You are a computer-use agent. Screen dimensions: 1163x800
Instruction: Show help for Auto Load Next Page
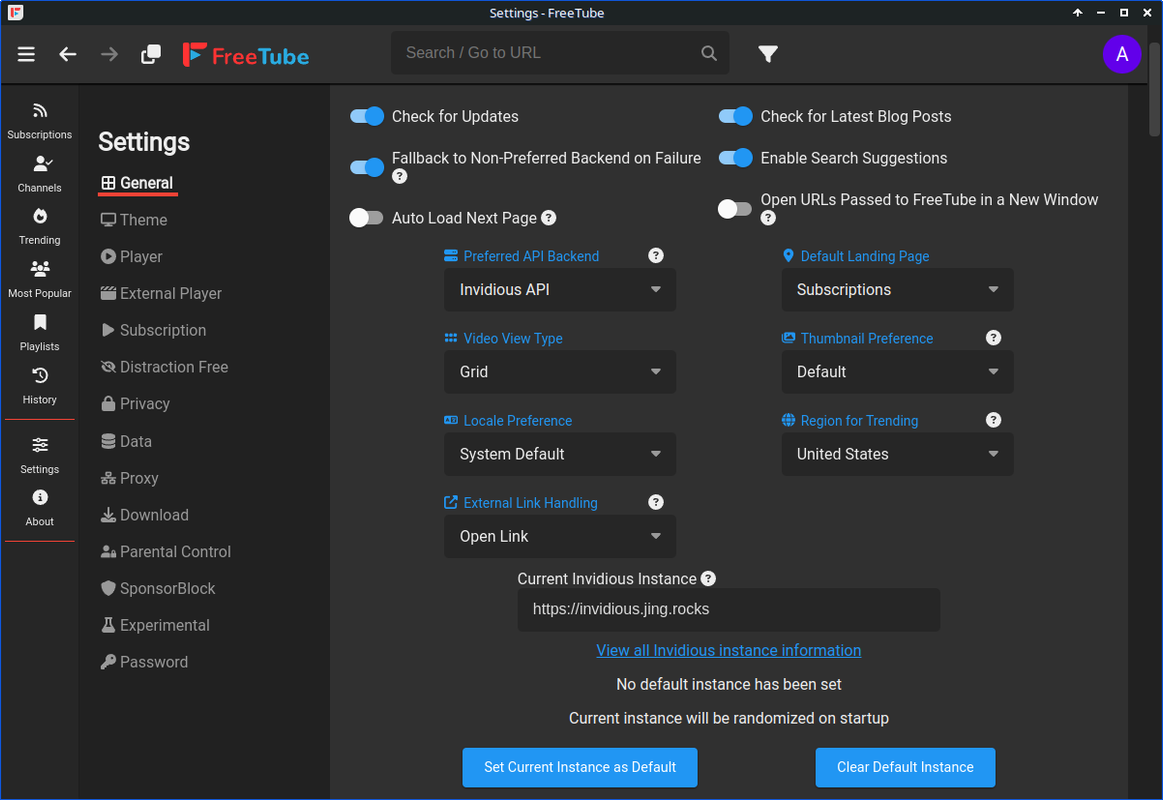point(549,218)
